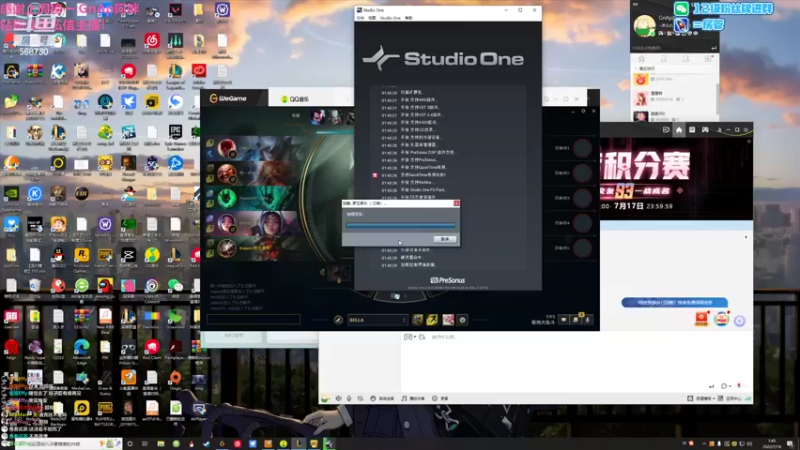
Task: Select the first summoner spell slot
Action: click(x=417, y=320)
